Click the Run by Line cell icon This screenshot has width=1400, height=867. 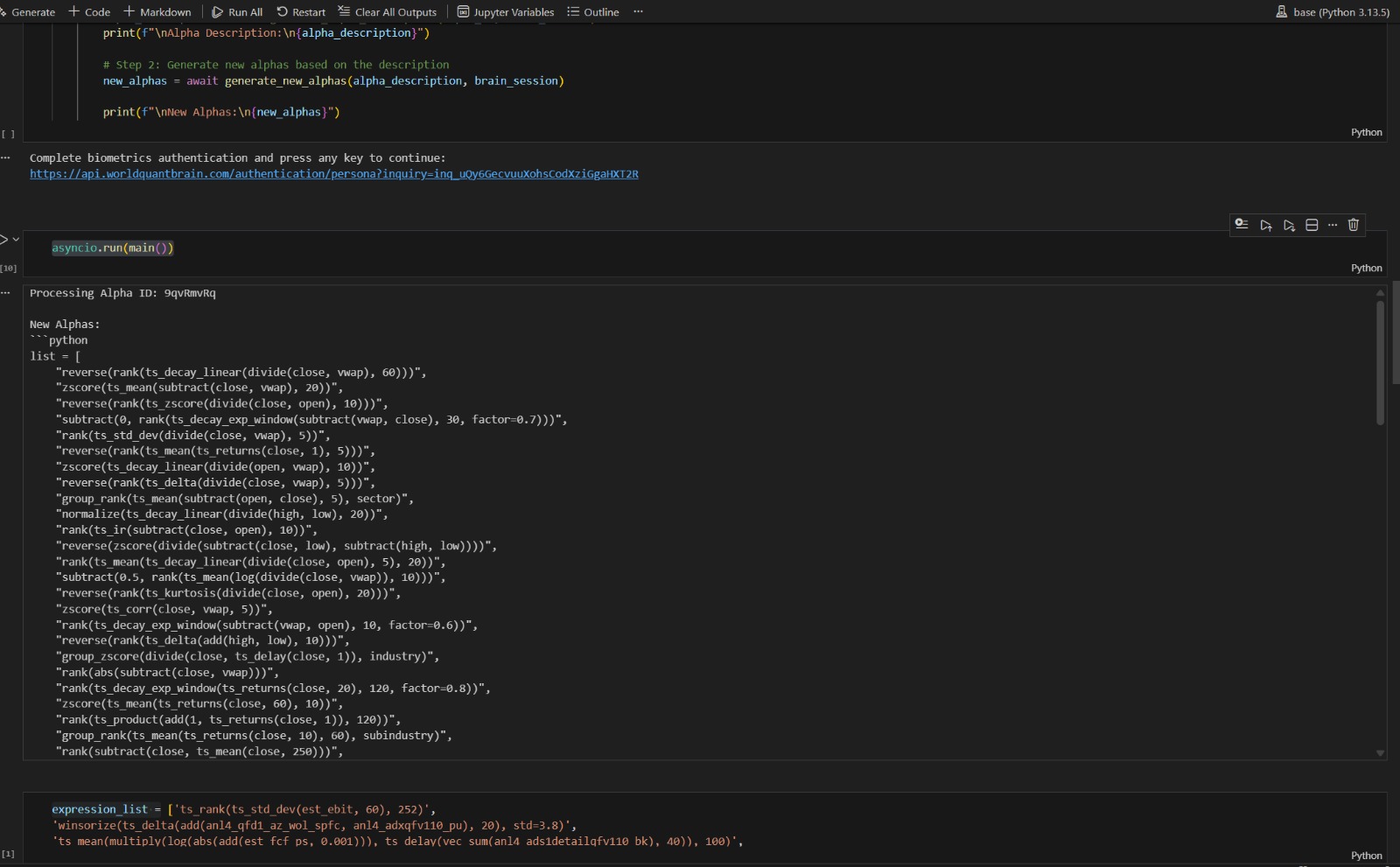[x=1242, y=225]
